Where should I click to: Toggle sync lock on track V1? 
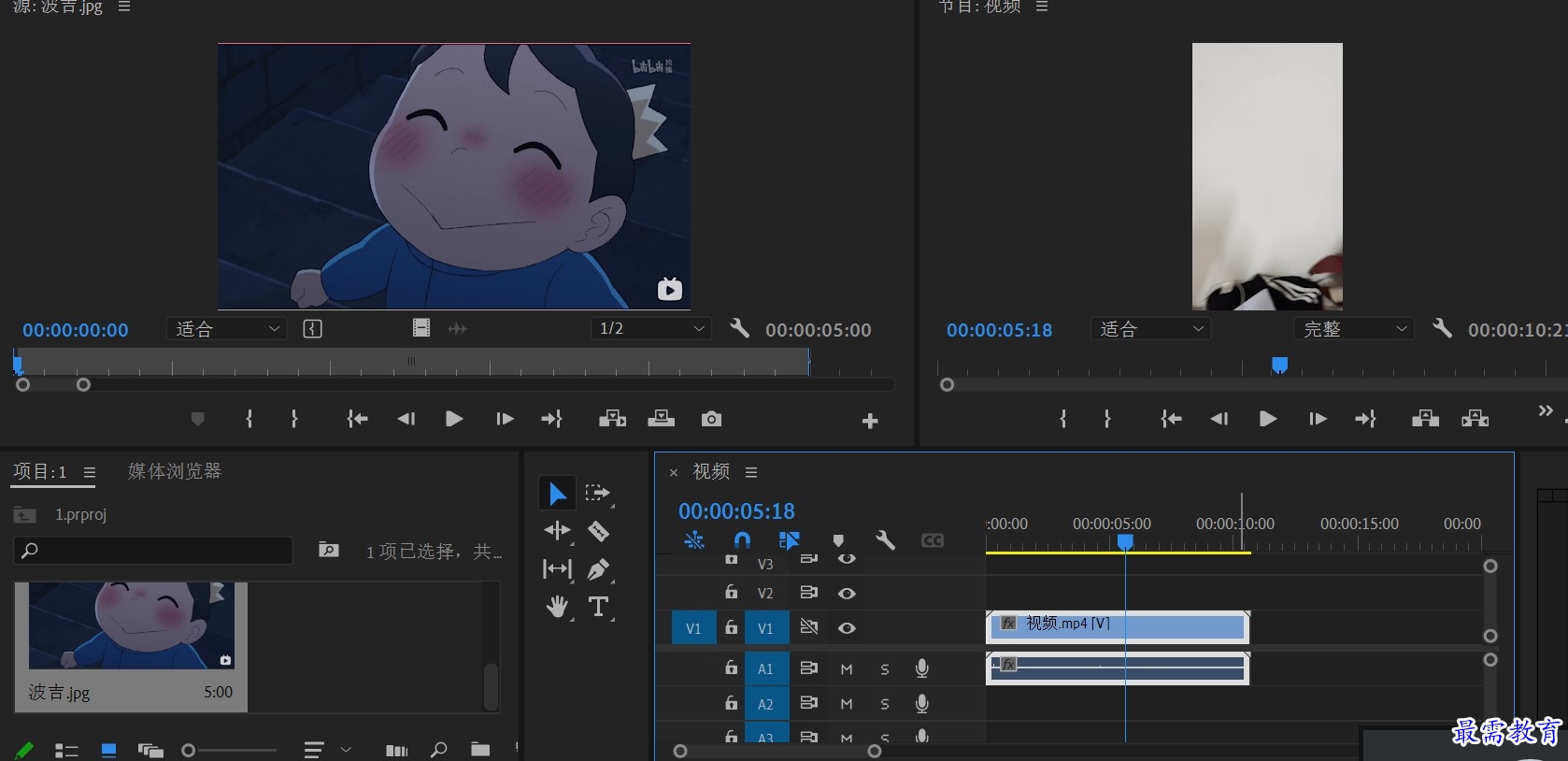(809, 627)
